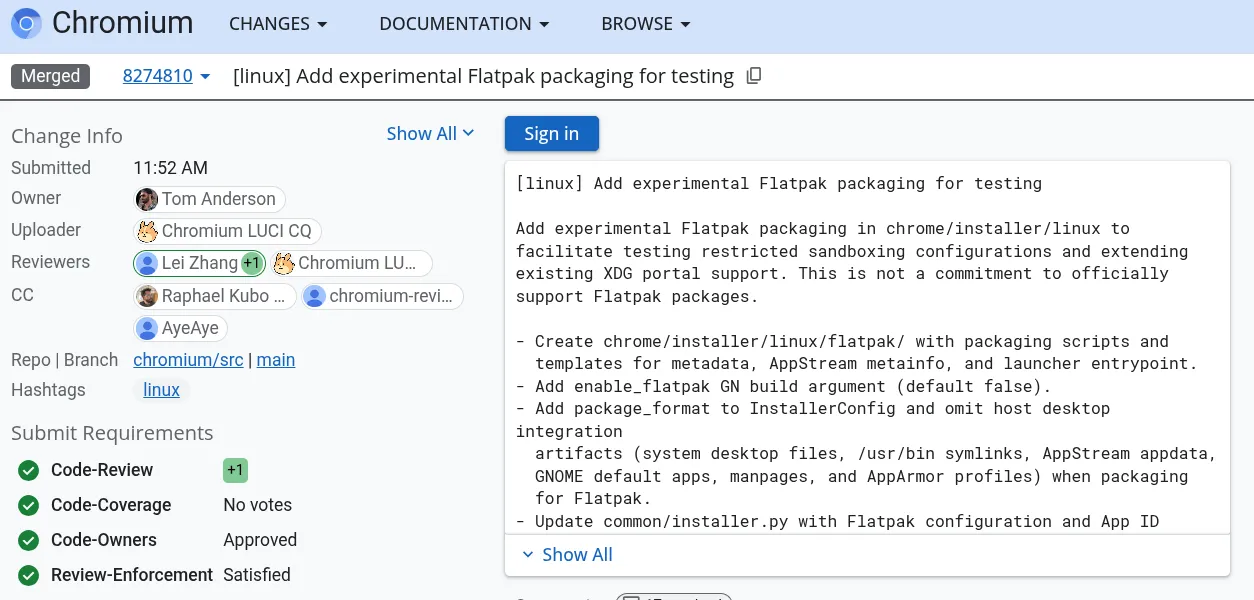Click the Code-Review green check icon
This screenshot has height=600, width=1254.
coord(29,470)
